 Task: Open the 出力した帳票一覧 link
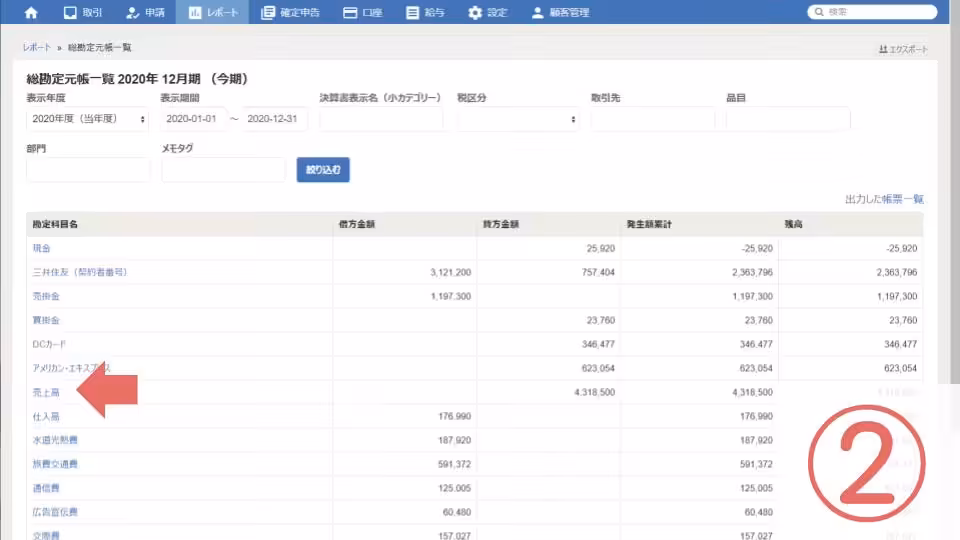click(x=884, y=200)
